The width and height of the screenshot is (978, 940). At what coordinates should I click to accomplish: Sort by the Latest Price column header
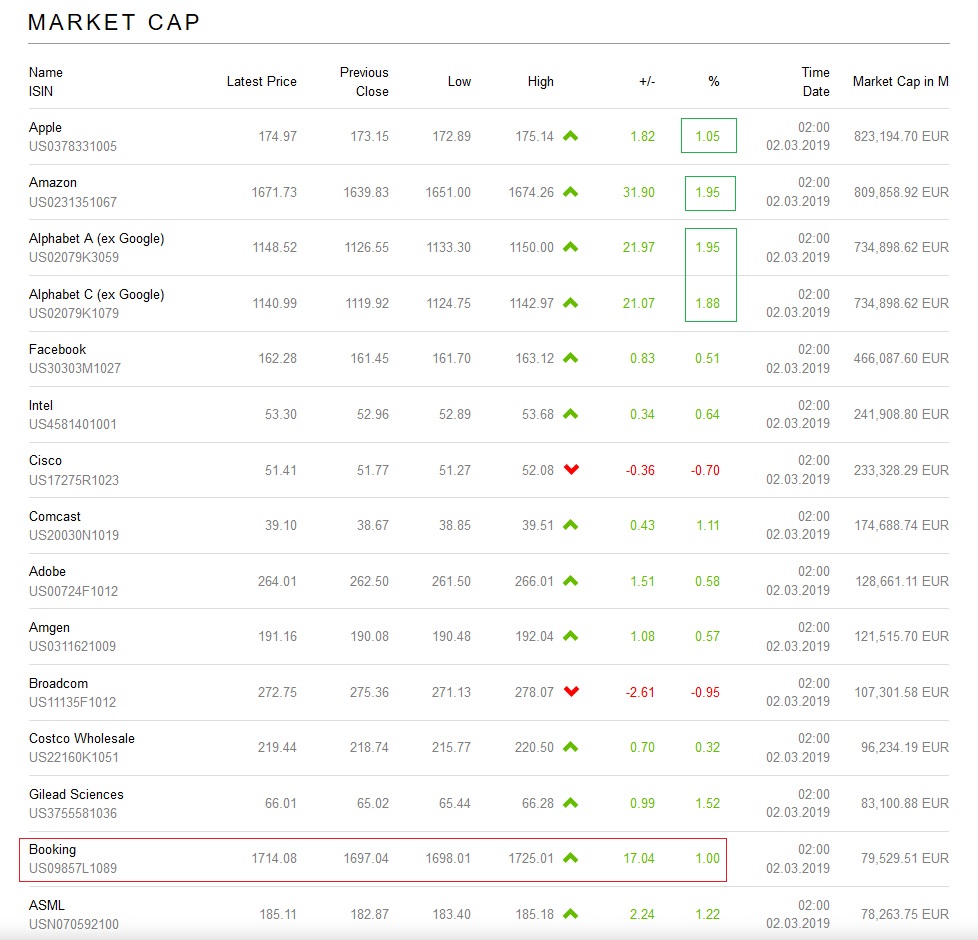[x=261, y=82]
